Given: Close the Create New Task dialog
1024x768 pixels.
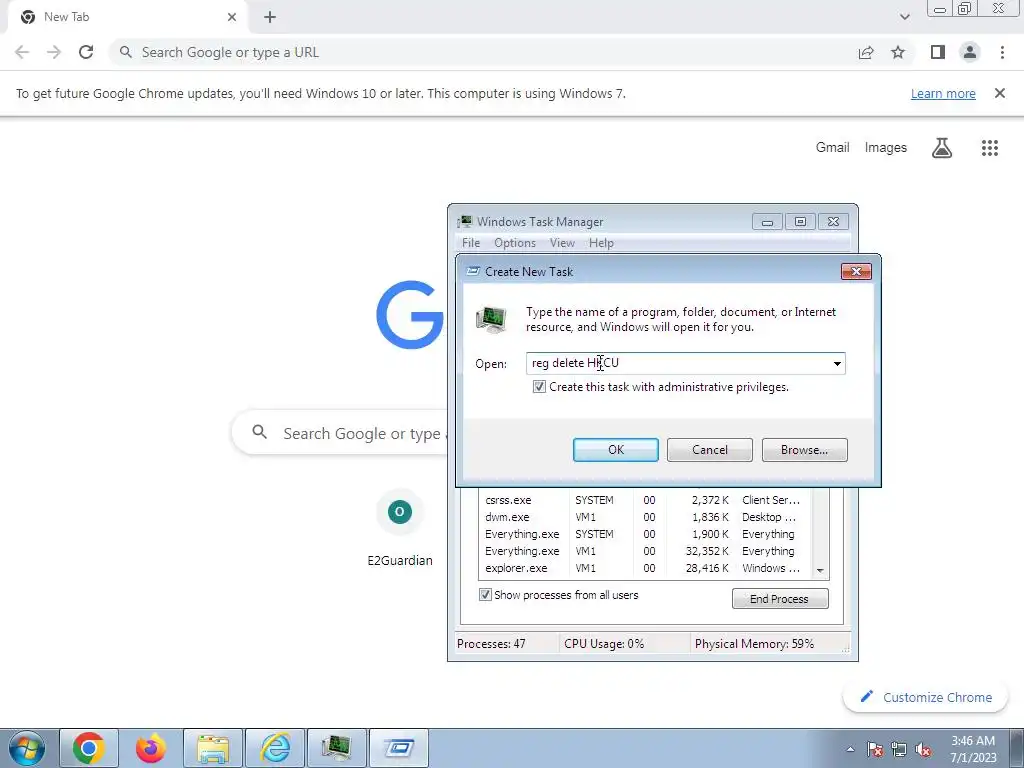Looking at the screenshot, I should pyautogui.click(x=856, y=272).
